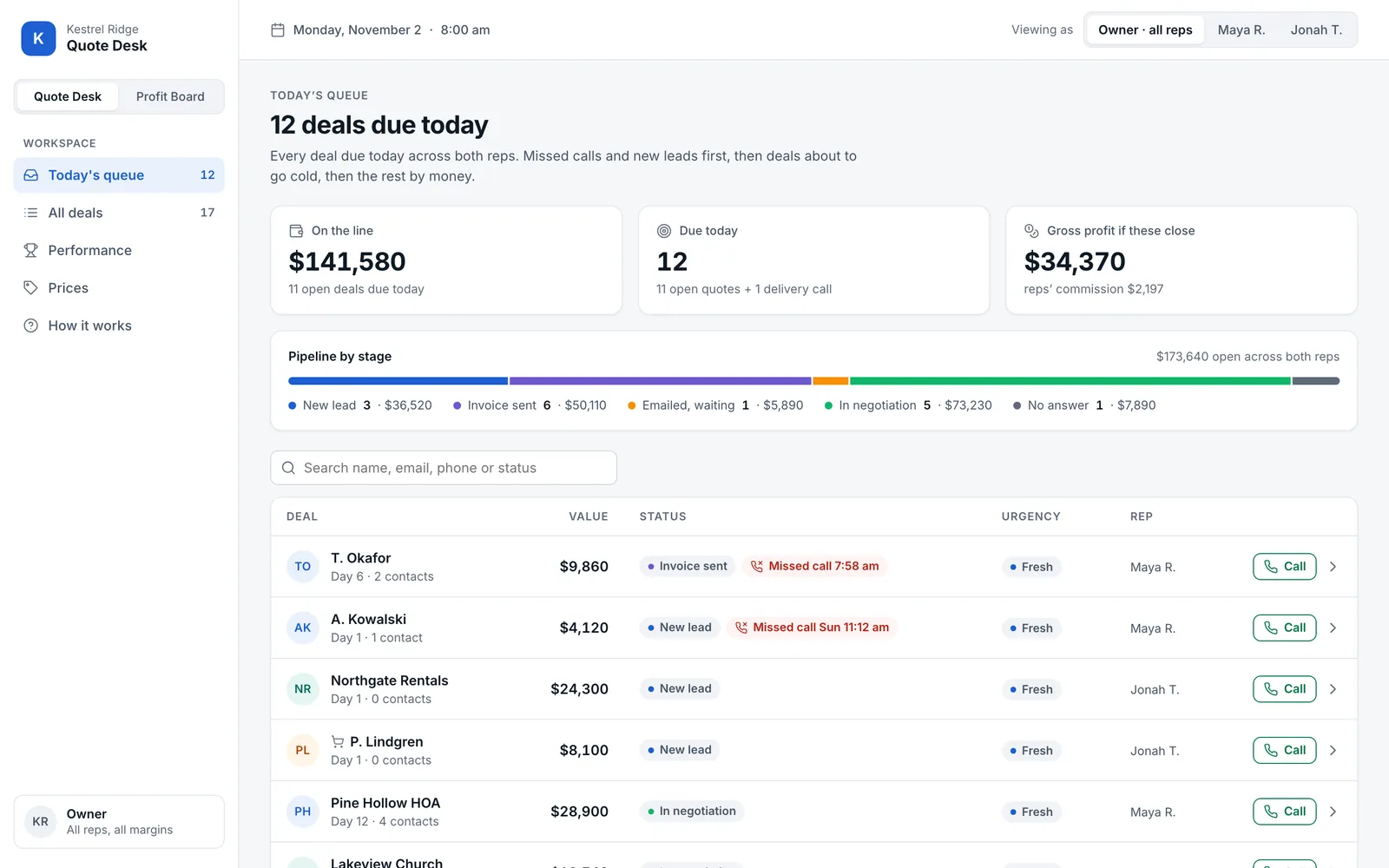The height and width of the screenshot is (868, 1389).
Task: Expand the P. Lindgren row chevron
Action: click(1333, 750)
